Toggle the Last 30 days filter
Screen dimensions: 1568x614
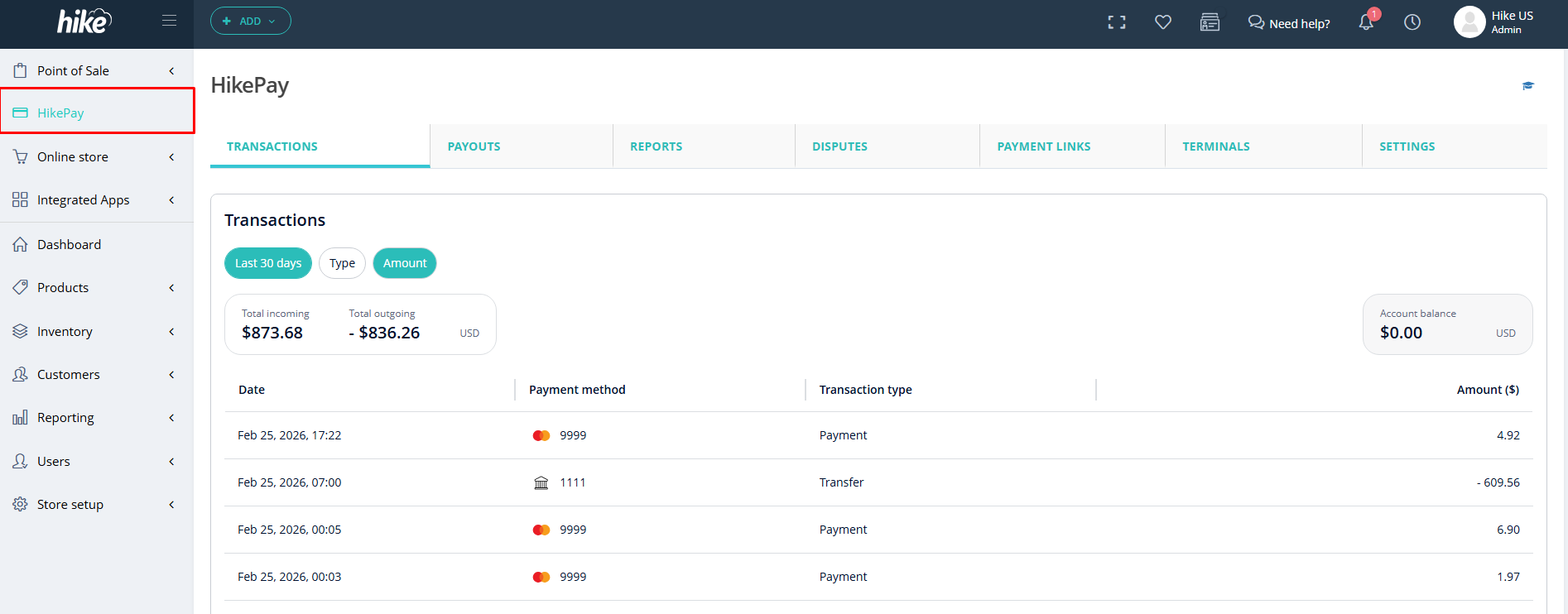click(x=267, y=263)
